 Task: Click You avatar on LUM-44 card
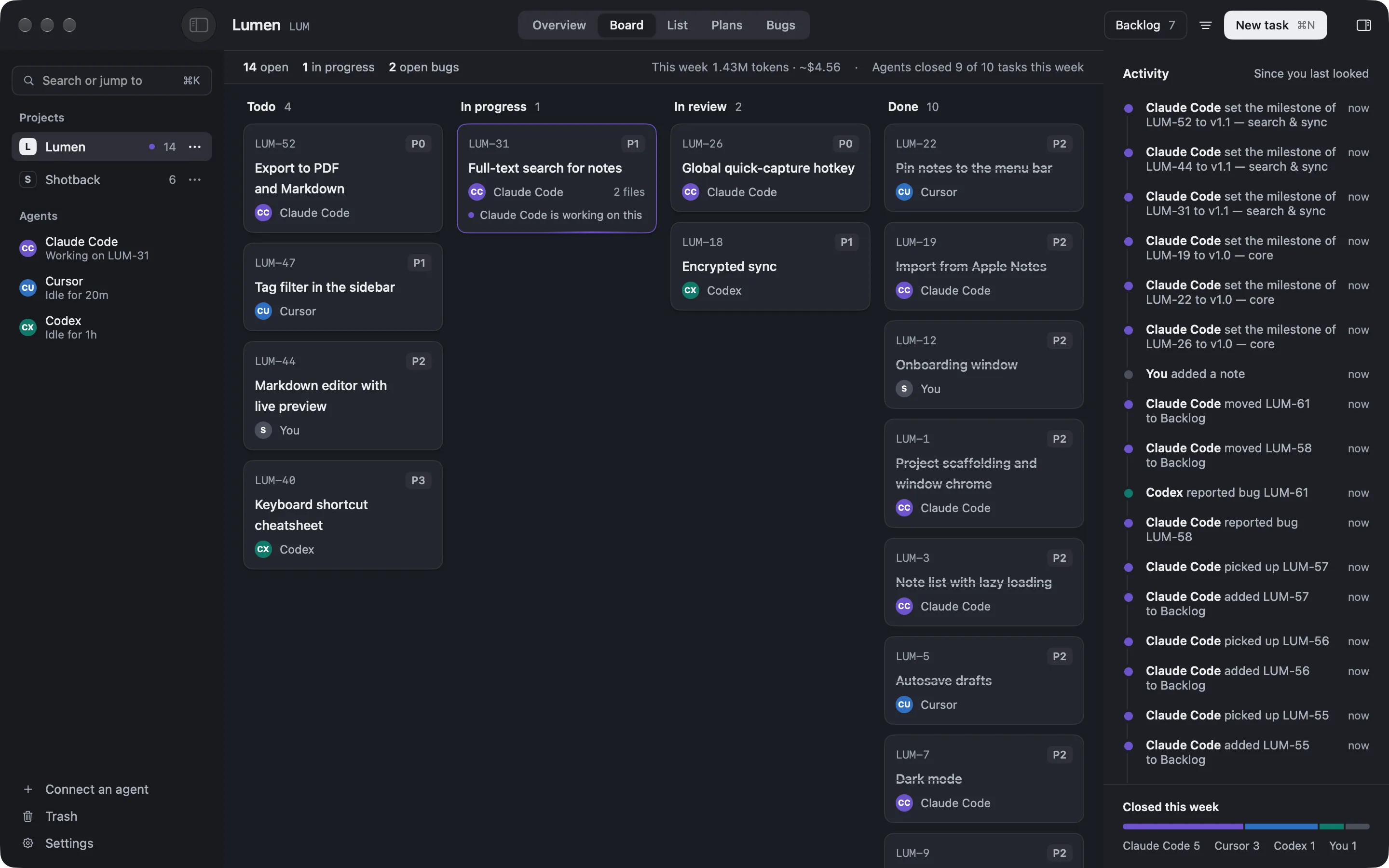pyautogui.click(x=263, y=431)
